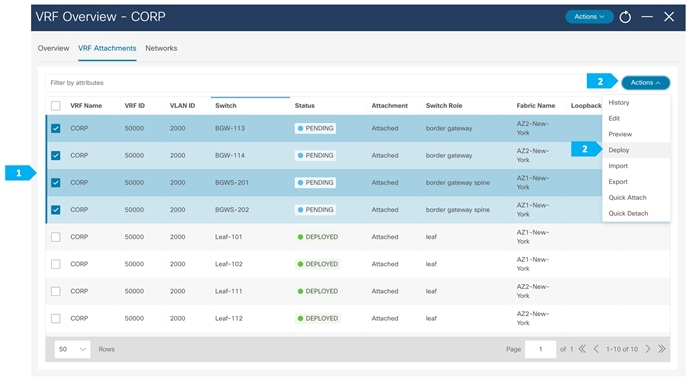Go to the first page of results
Screen dimensions: 695x385
click(x=582, y=349)
